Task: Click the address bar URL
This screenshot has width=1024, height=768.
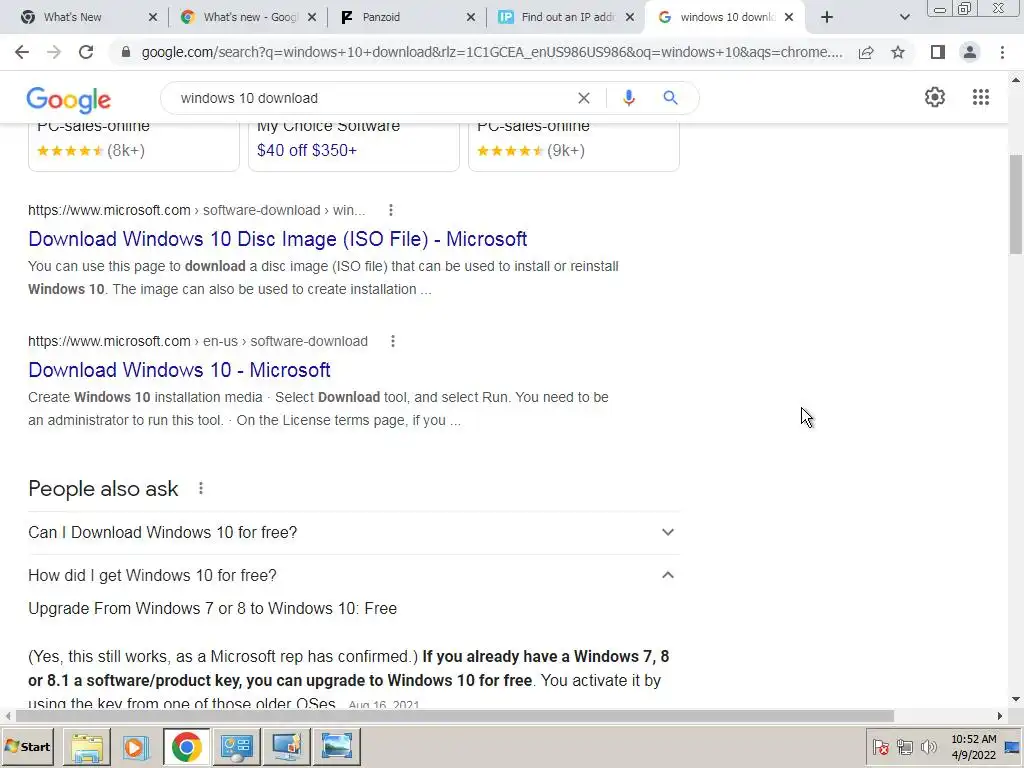Action: click(492, 52)
